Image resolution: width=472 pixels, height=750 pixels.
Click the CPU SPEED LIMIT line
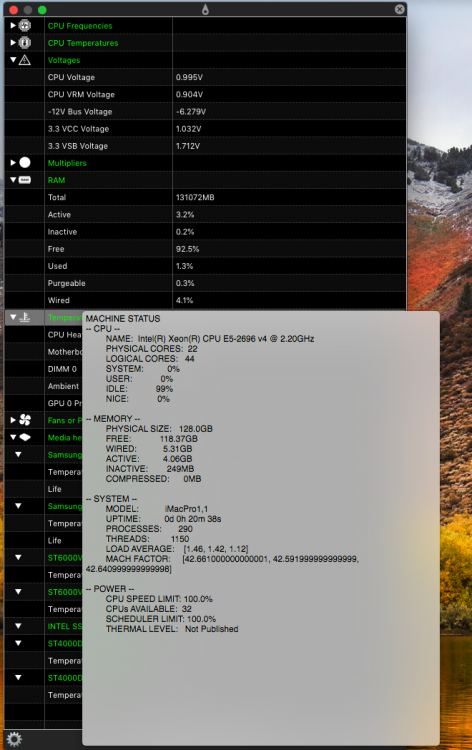pyautogui.click(x=159, y=599)
